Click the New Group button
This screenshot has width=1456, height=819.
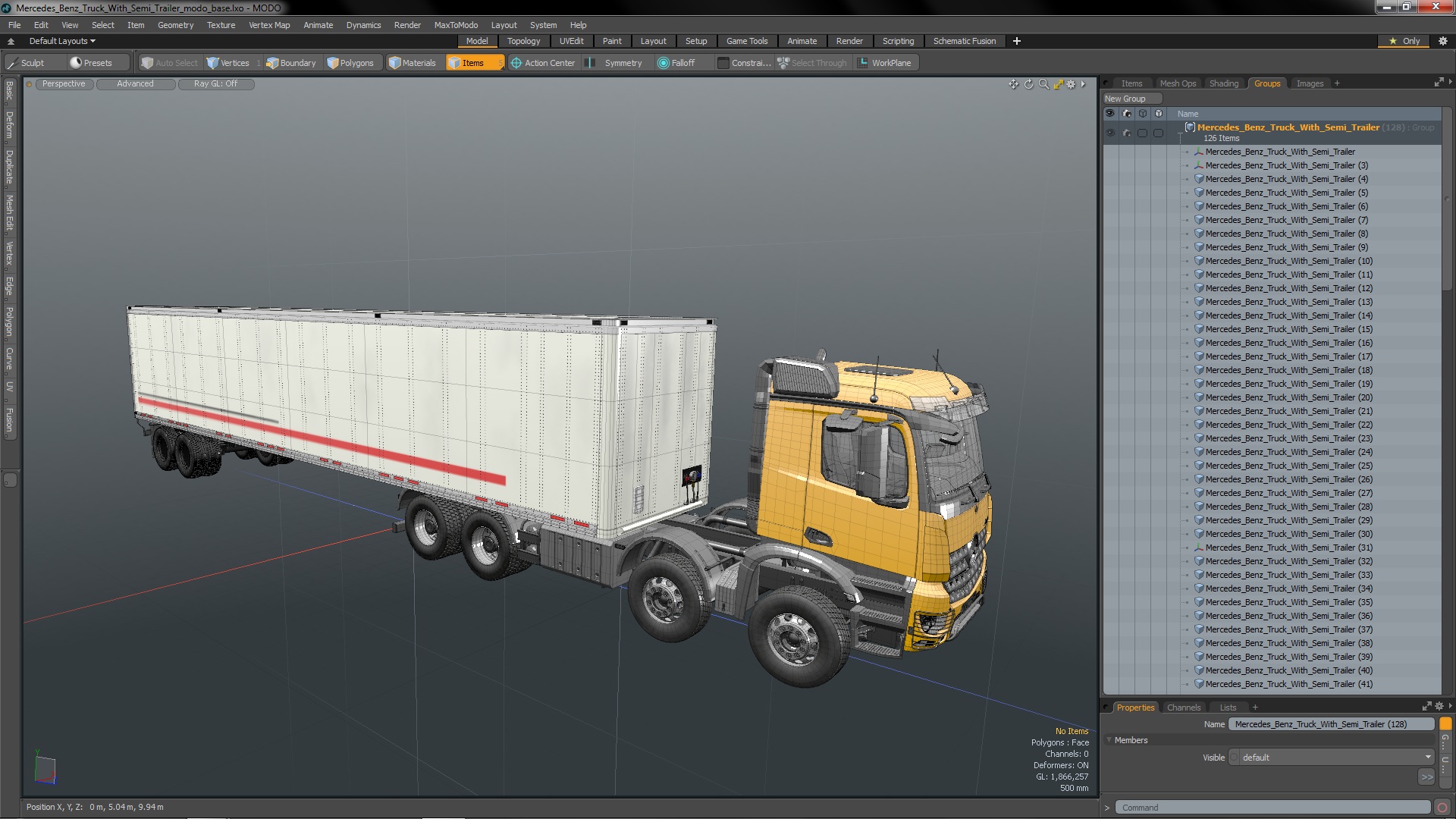[x=1131, y=99]
